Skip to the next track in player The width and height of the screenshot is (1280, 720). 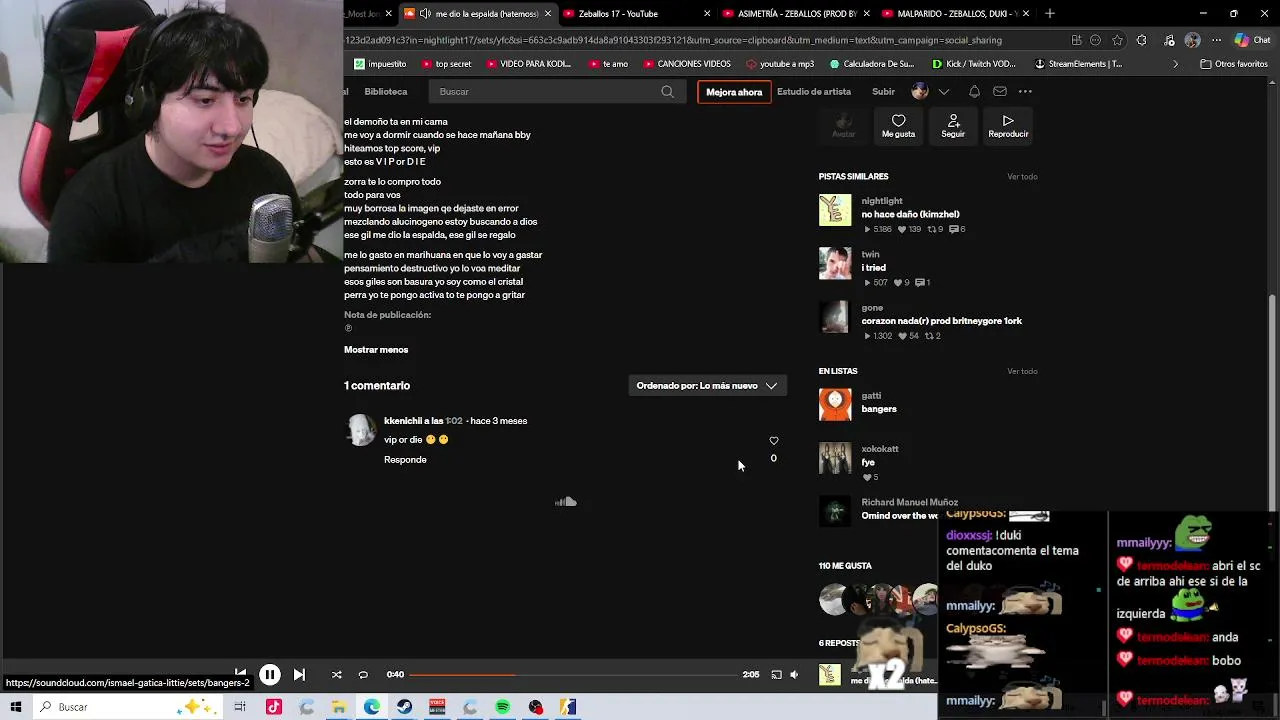[x=299, y=675]
